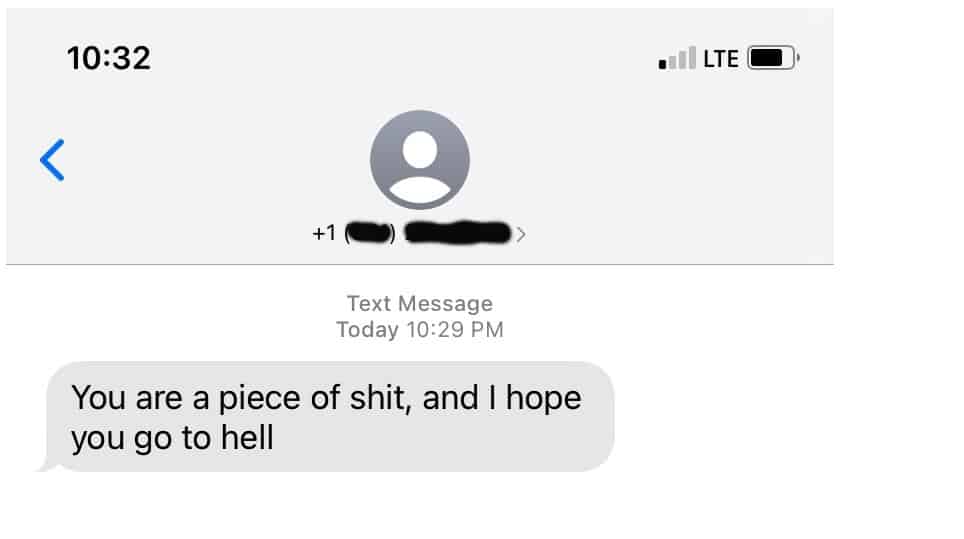Click the LTE network indicator
This screenshot has height=539, width=964.
tap(720, 58)
